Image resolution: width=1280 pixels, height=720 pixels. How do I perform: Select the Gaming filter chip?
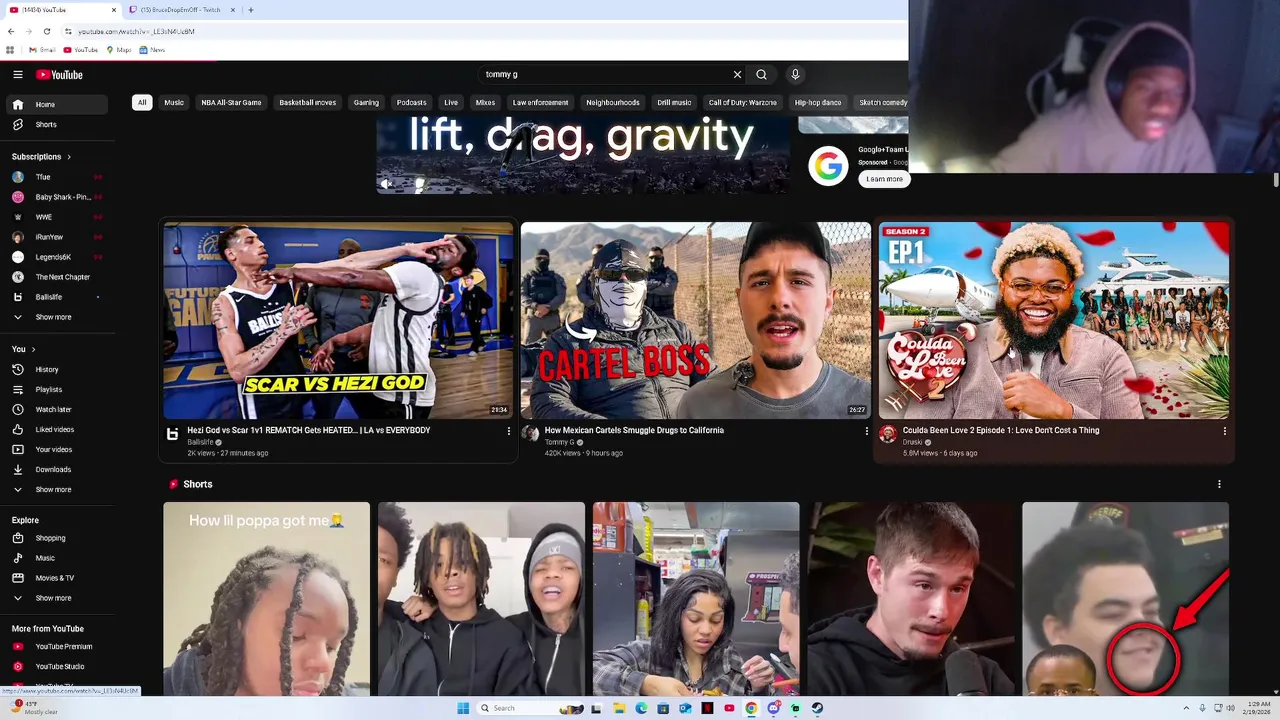(x=366, y=103)
